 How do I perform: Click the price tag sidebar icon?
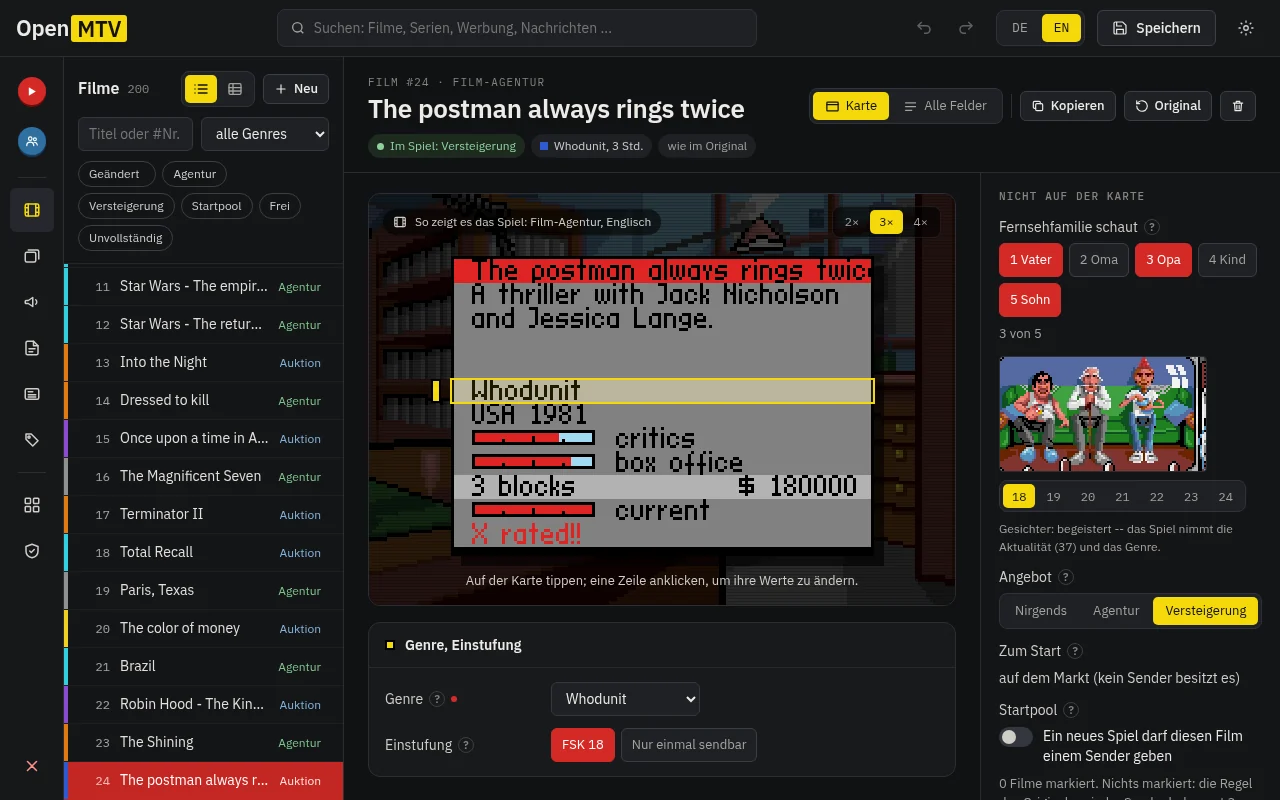click(x=32, y=440)
